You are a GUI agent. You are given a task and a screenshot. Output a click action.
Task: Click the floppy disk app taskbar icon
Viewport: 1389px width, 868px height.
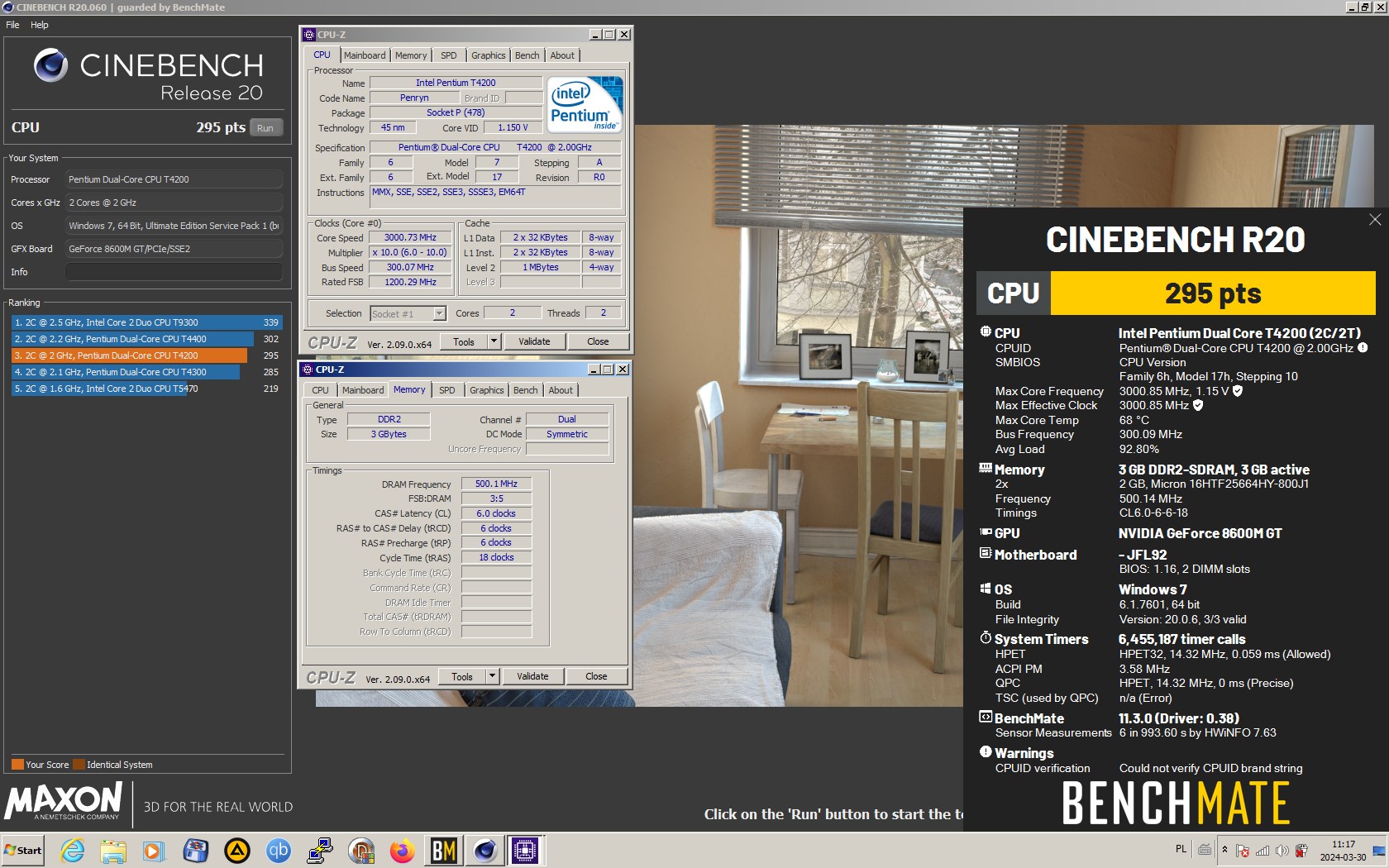point(196,850)
